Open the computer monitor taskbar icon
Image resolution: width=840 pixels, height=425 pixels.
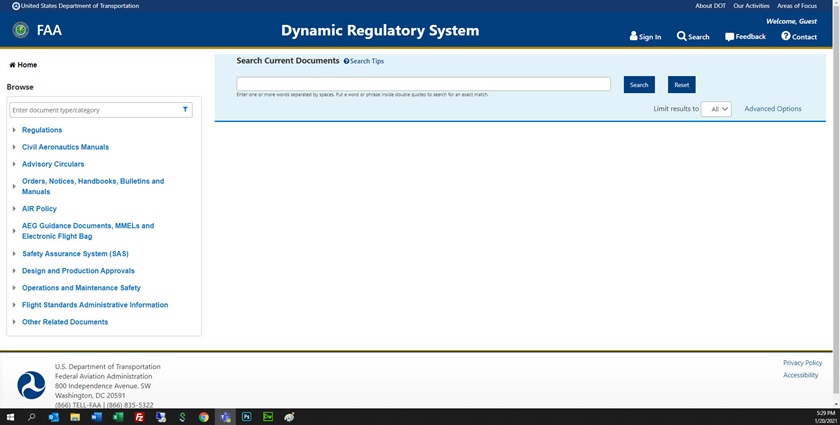click(x=161, y=417)
